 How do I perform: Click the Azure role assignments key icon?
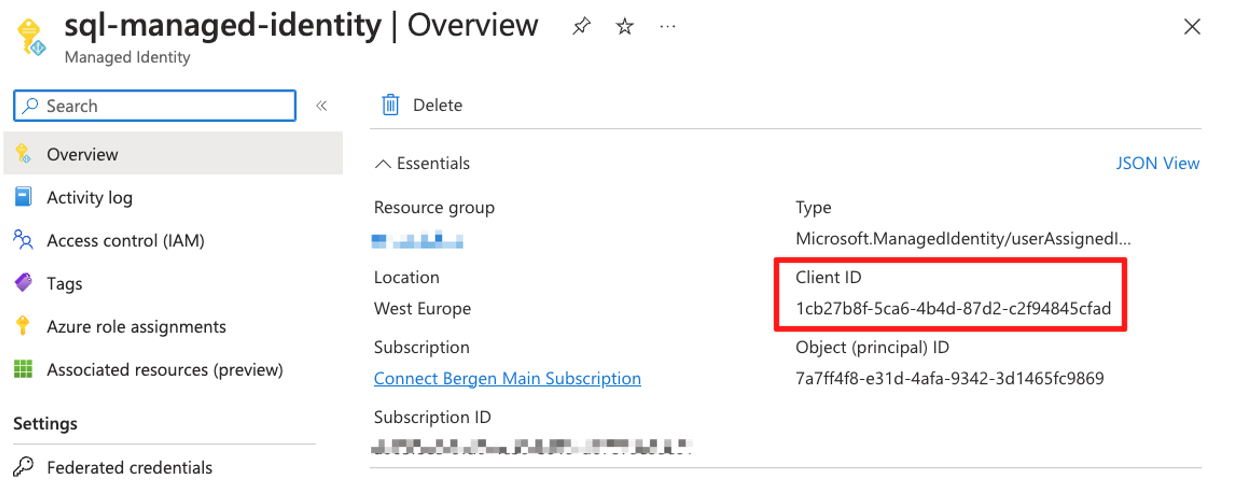point(23,326)
